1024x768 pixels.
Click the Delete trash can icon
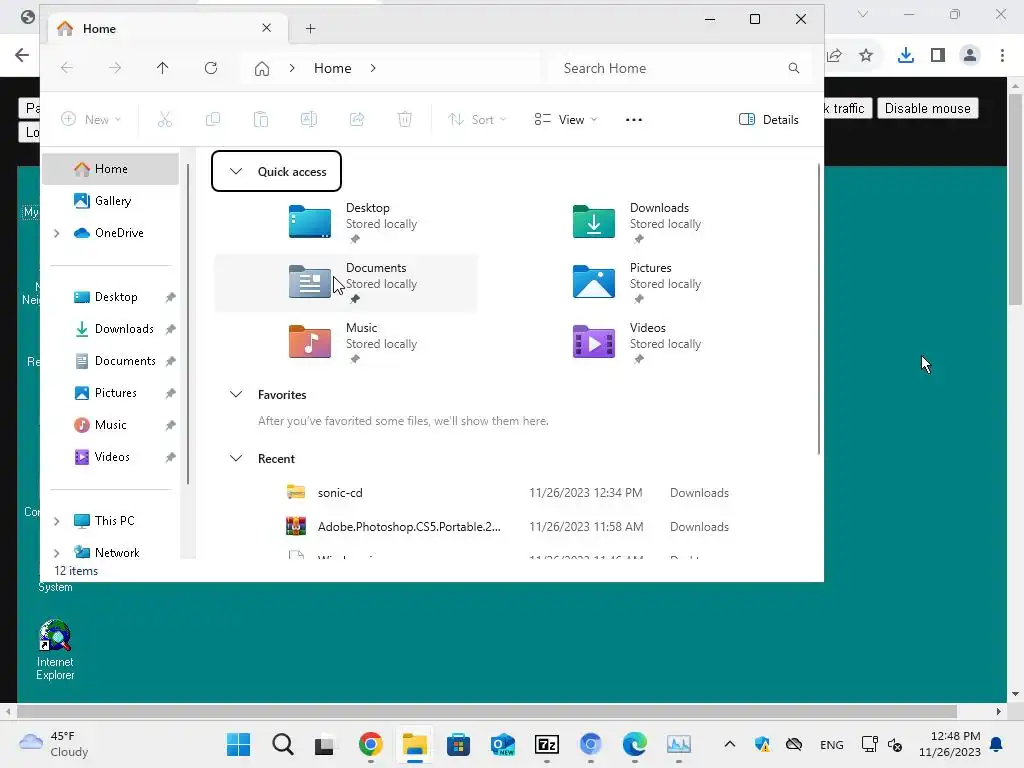[x=405, y=120]
